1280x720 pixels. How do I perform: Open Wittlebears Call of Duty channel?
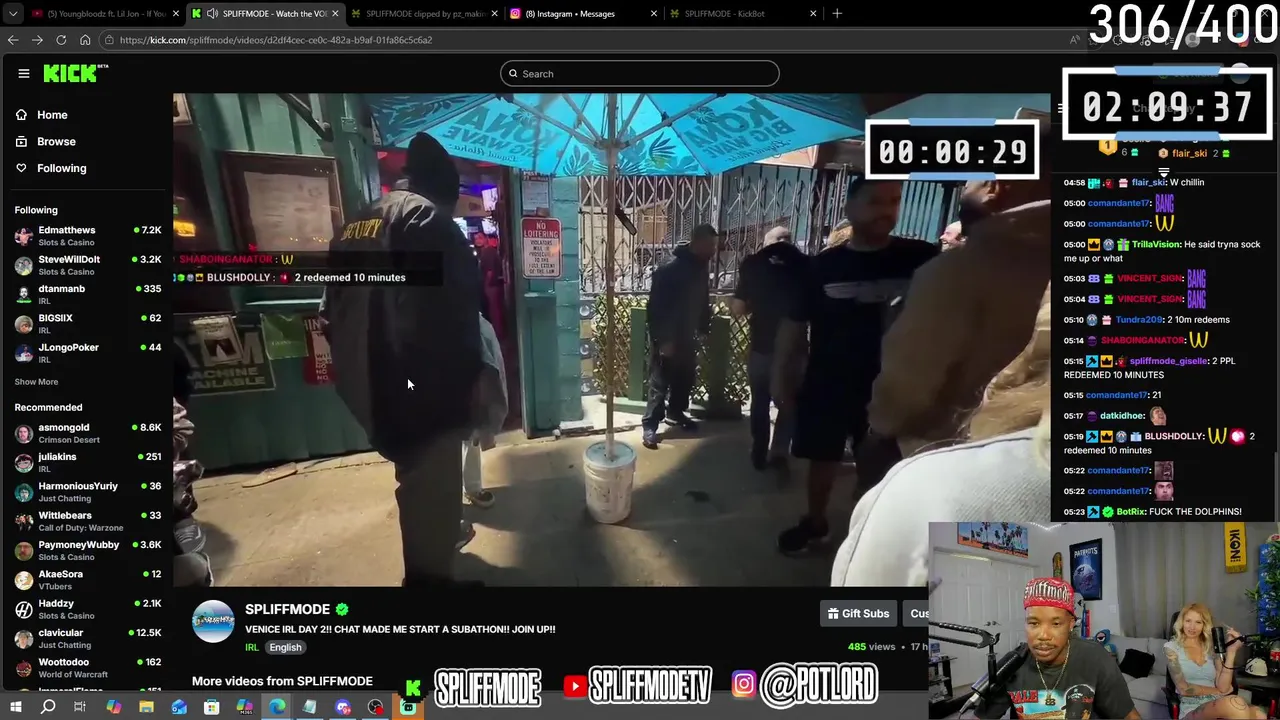point(88,521)
